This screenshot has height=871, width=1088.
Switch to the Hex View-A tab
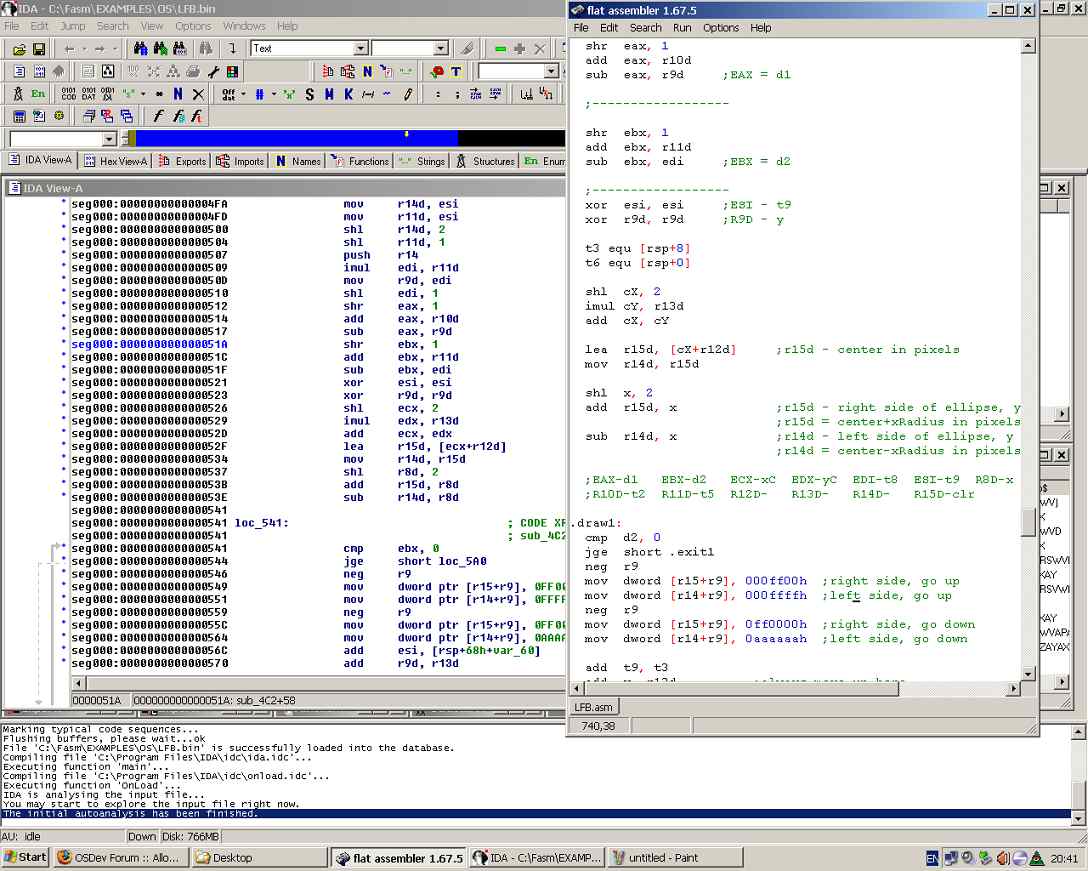coord(116,161)
